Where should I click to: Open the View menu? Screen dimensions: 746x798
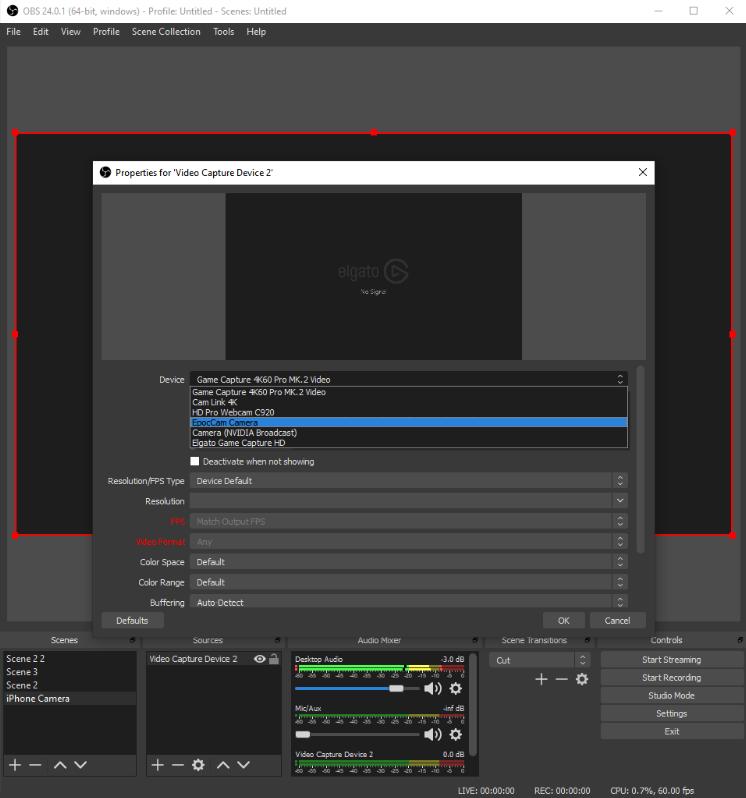(70, 32)
